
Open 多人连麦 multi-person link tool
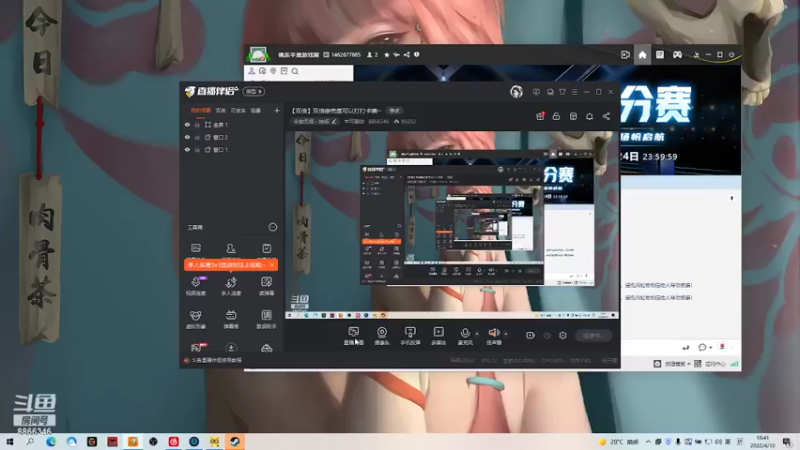click(231, 286)
